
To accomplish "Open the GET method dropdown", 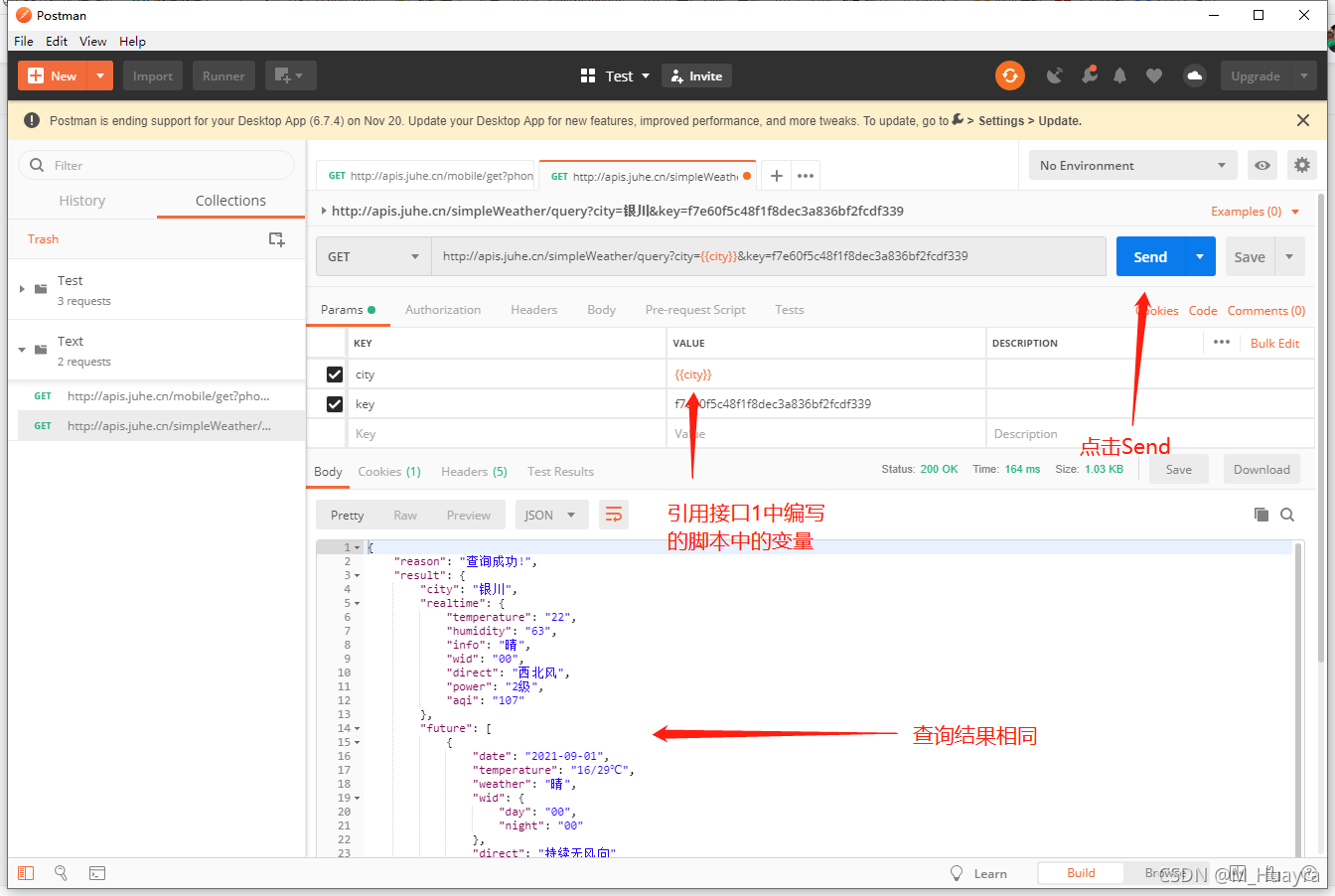I will [373, 256].
